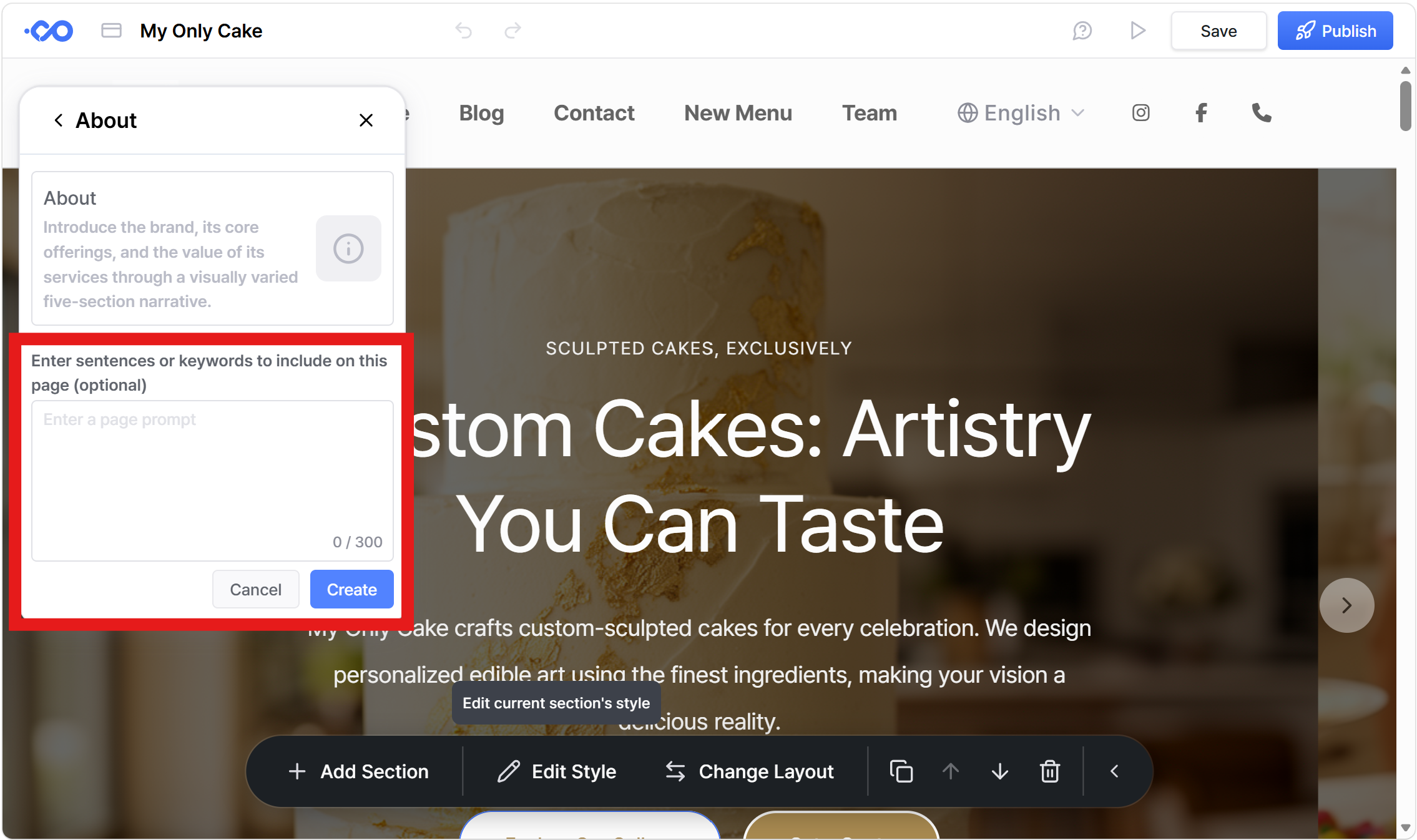Click Add Section in bottom toolbar
Screen dimensions: 1417x840
click(x=358, y=771)
